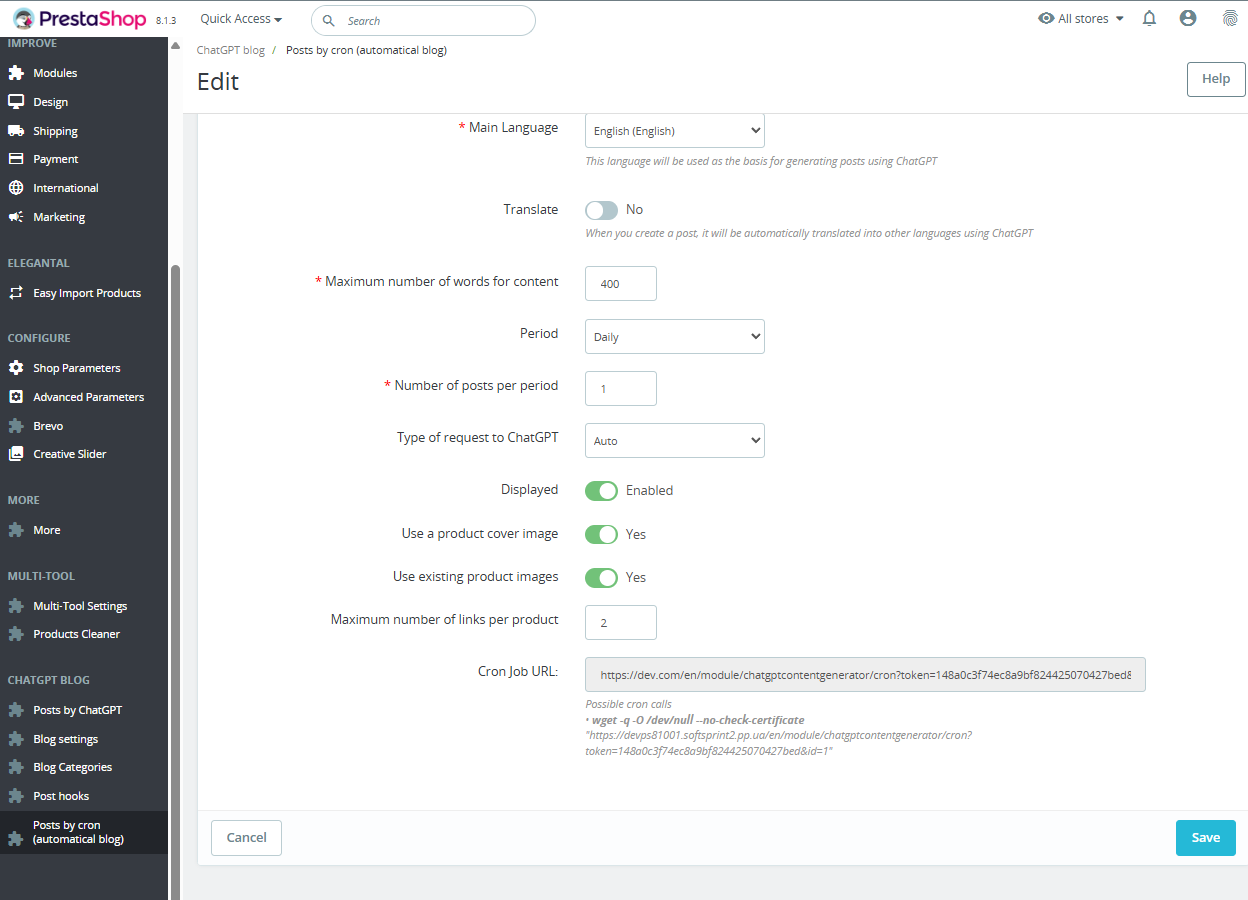
Task: Click the Blog Categories icon
Action: pyautogui.click(x=16, y=767)
